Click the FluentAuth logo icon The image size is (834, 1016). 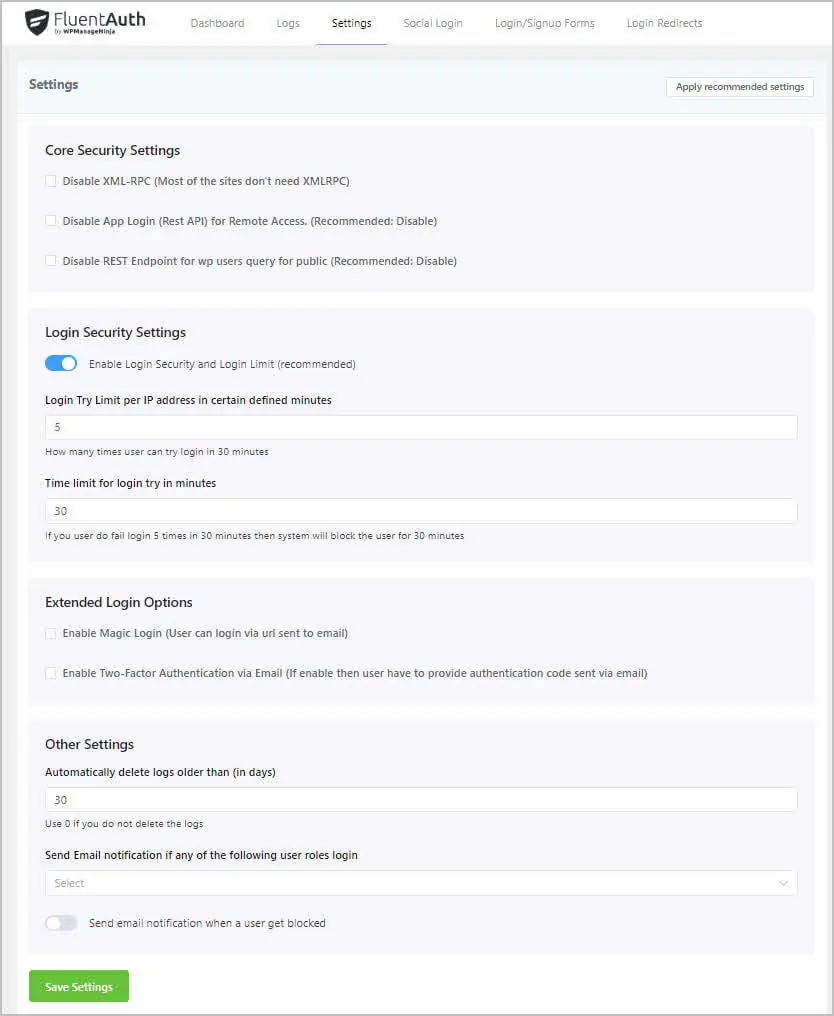[x=35, y=21]
